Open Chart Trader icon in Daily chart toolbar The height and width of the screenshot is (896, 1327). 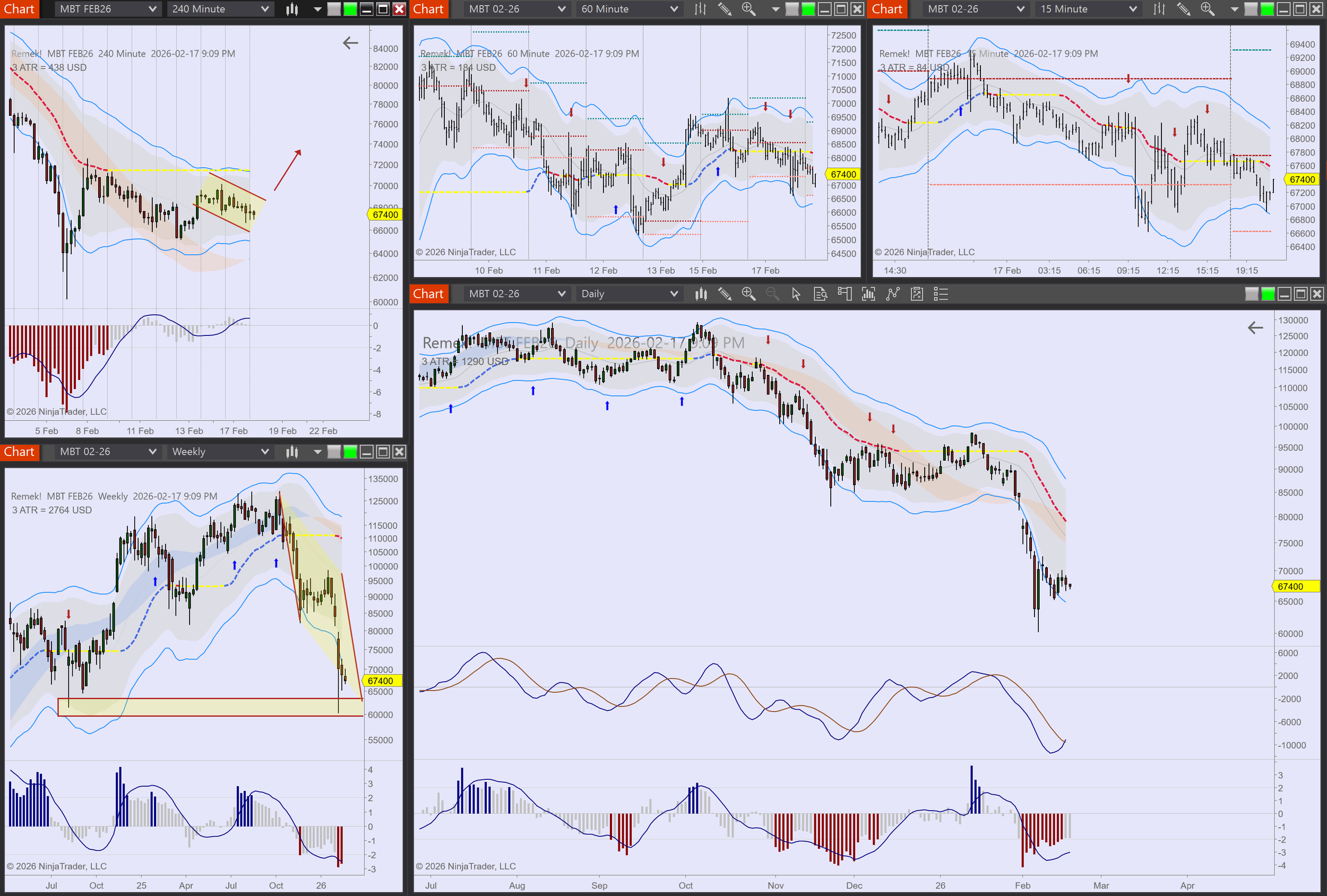click(845, 294)
